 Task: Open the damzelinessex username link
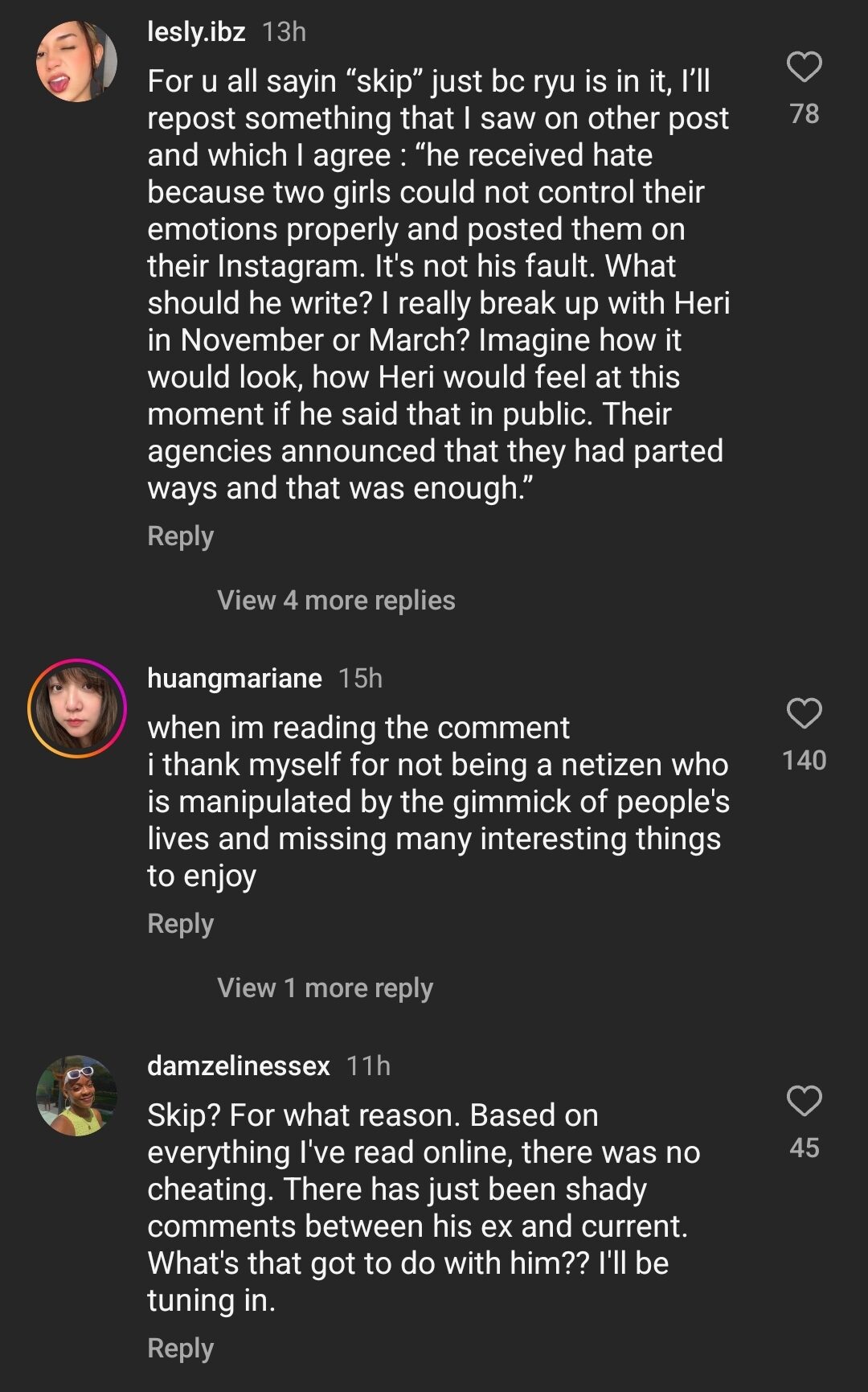coord(239,1066)
